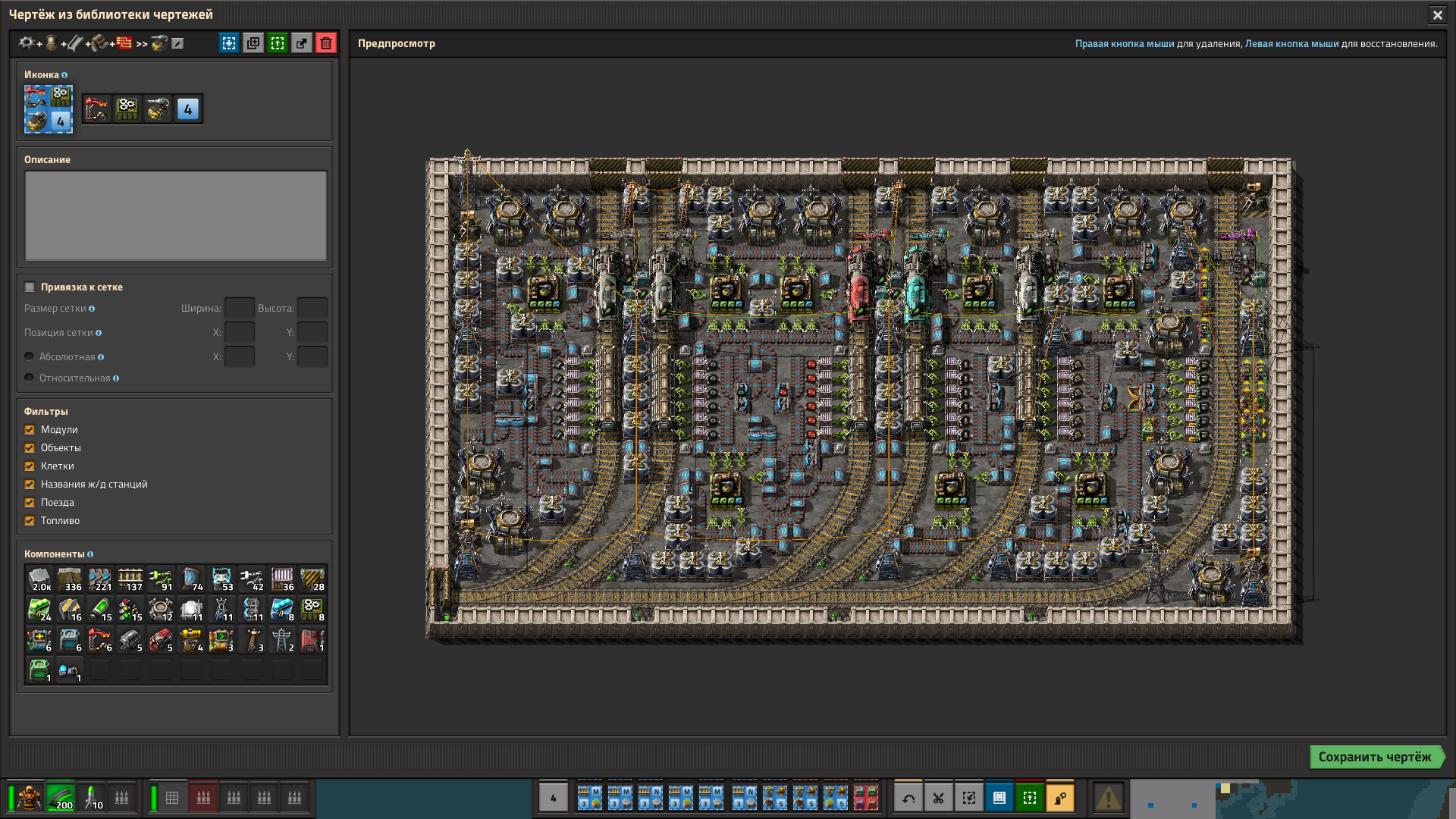The width and height of the screenshot is (1456, 819).
Task: Click the minimap in the bottom right
Action: pos(1292,799)
